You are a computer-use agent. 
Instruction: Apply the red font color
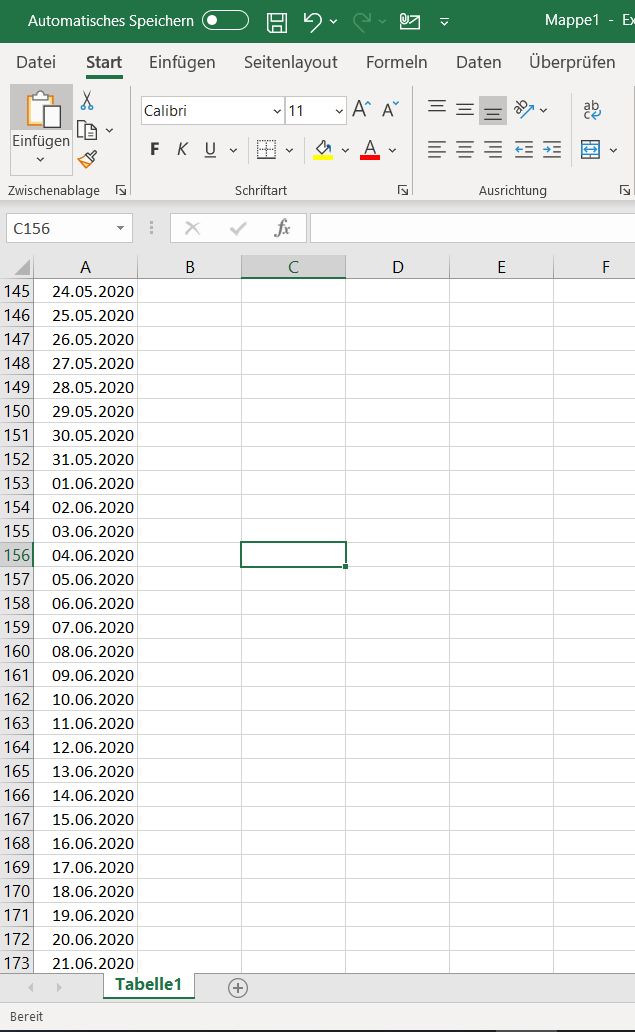click(x=370, y=149)
